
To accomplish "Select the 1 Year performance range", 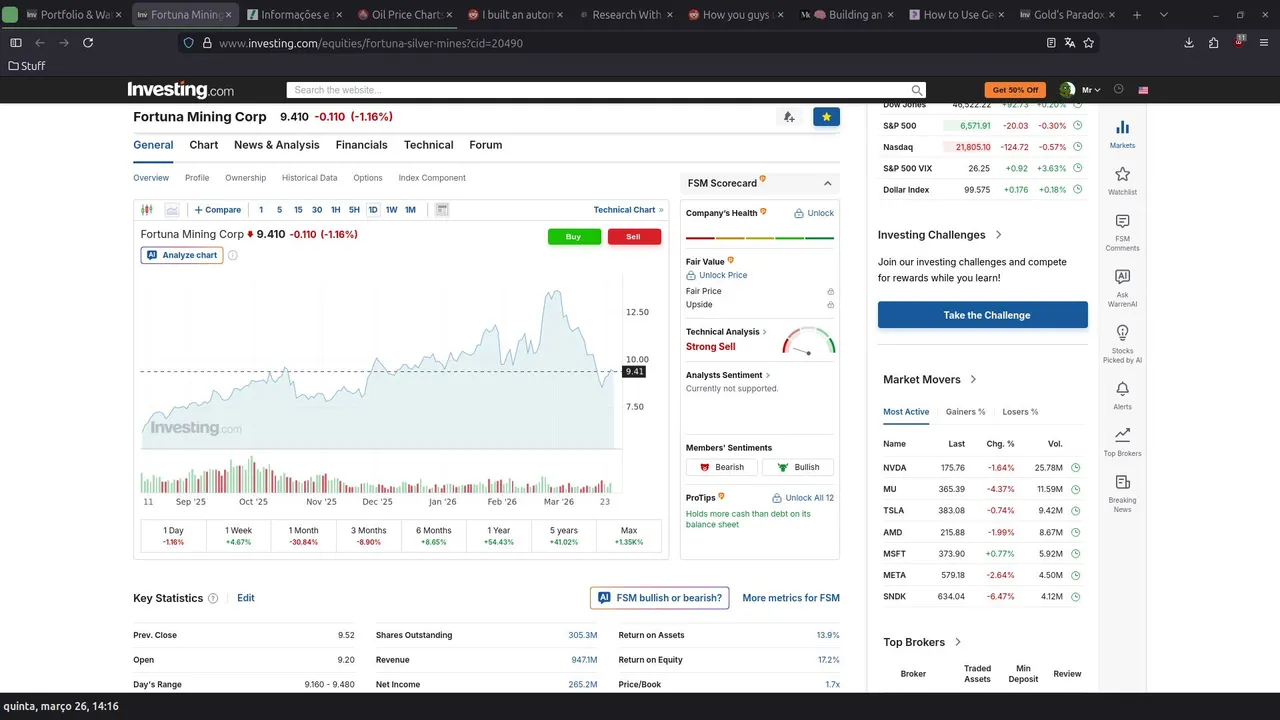I will pos(498,536).
